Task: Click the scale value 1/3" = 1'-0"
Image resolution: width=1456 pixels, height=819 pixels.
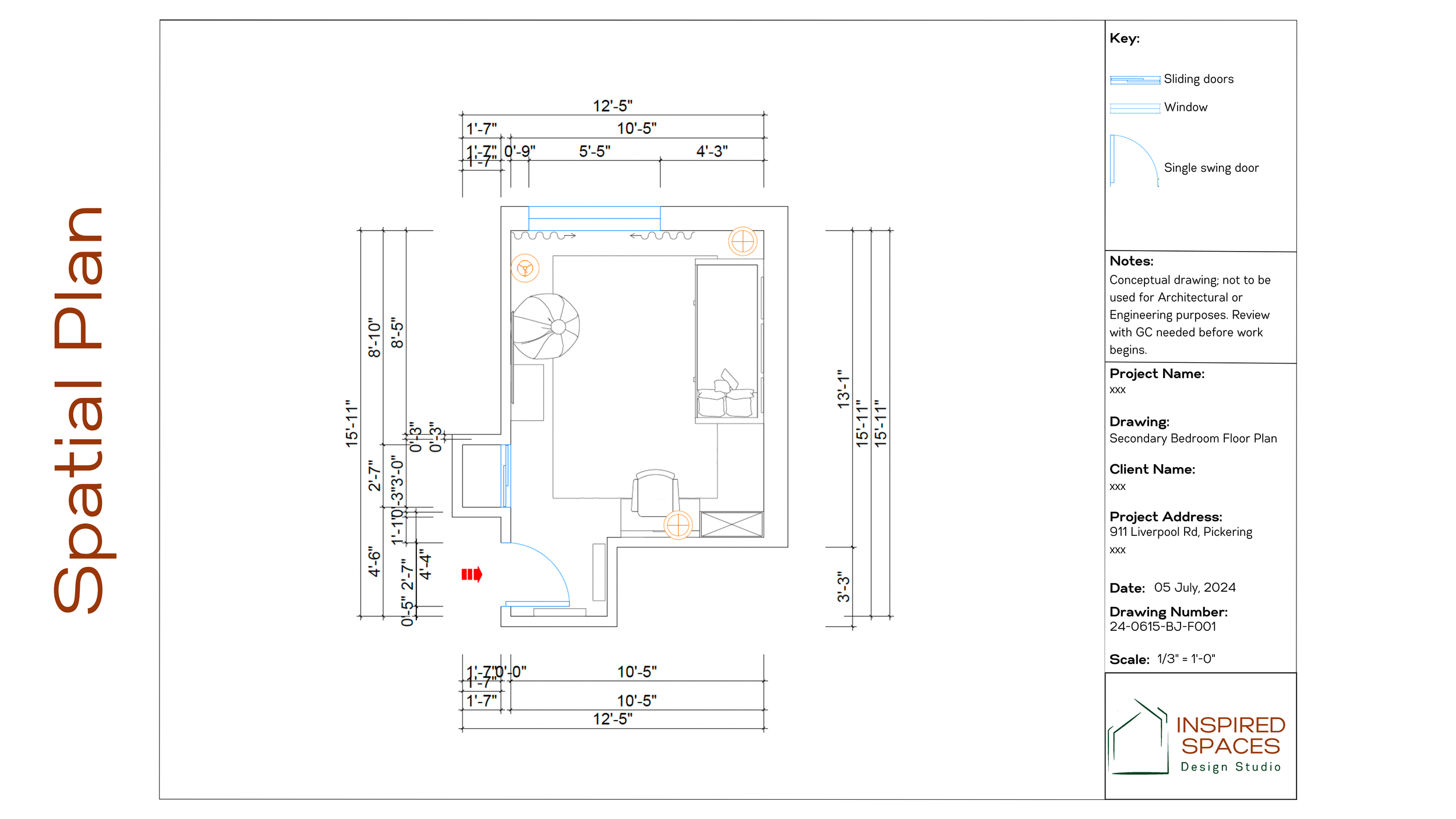Action: (x=1186, y=659)
